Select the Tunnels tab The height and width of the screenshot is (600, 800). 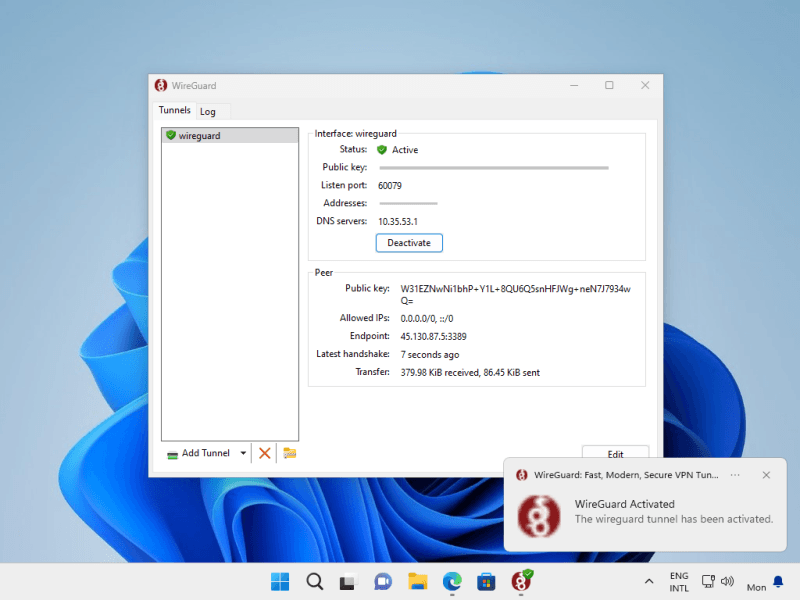tap(174, 110)
